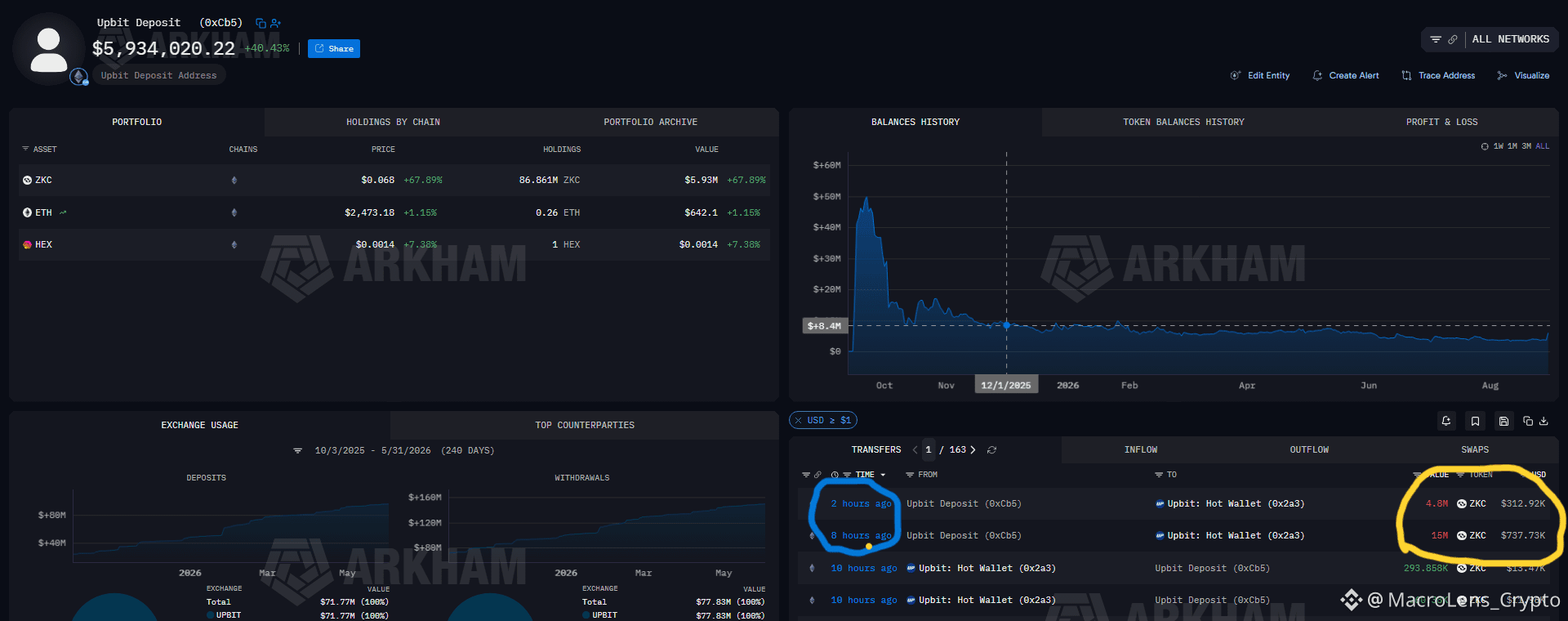This screenshot has width=1568, height=621.
Task: Click the chain icon in the HEX row
Action: 234,244
